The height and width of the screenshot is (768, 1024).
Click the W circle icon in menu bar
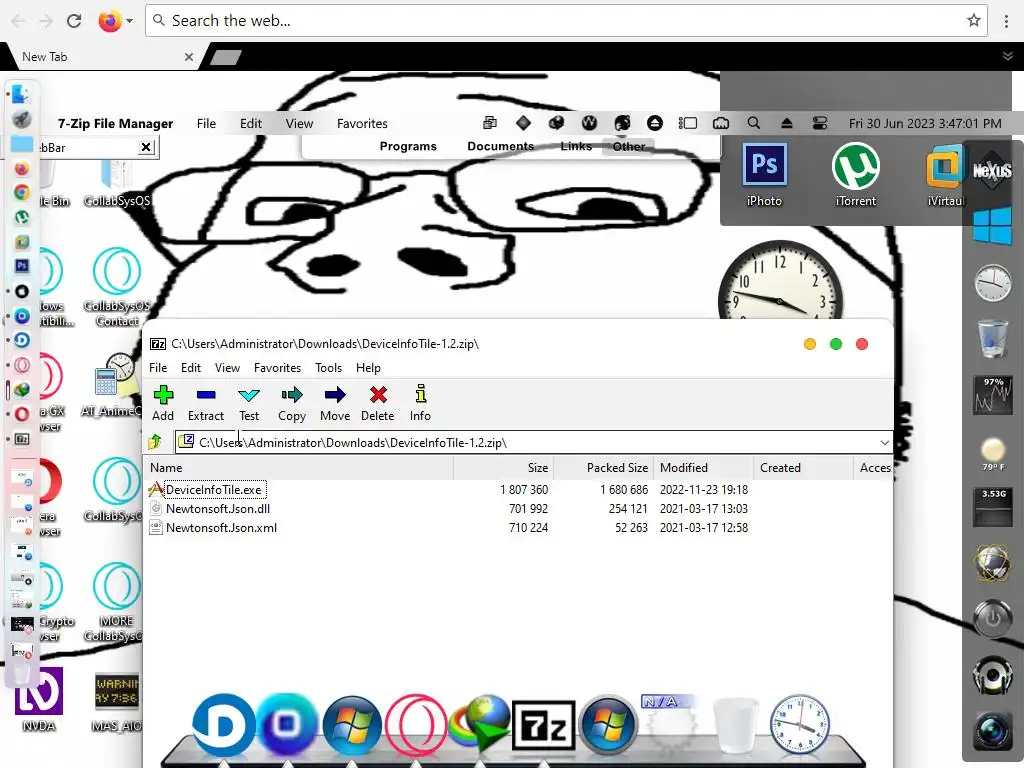point(589,123)
